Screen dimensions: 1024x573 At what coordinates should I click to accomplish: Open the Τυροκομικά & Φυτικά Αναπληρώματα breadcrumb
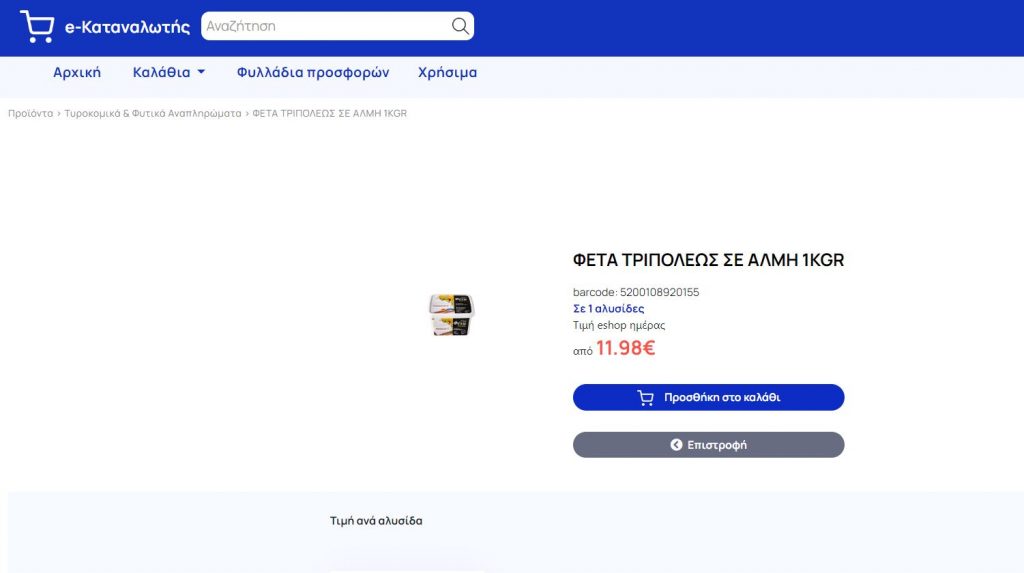pos(153,113)
